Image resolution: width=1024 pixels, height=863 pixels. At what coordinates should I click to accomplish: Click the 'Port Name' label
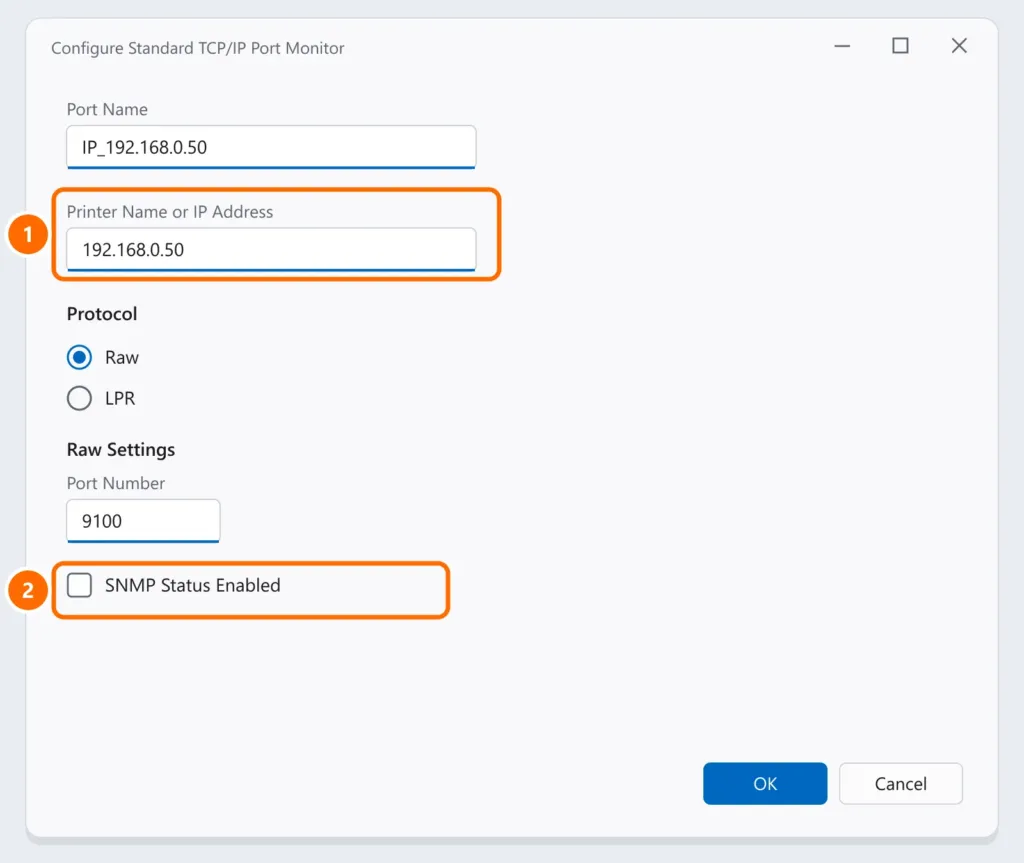click(x=107, y=109)
